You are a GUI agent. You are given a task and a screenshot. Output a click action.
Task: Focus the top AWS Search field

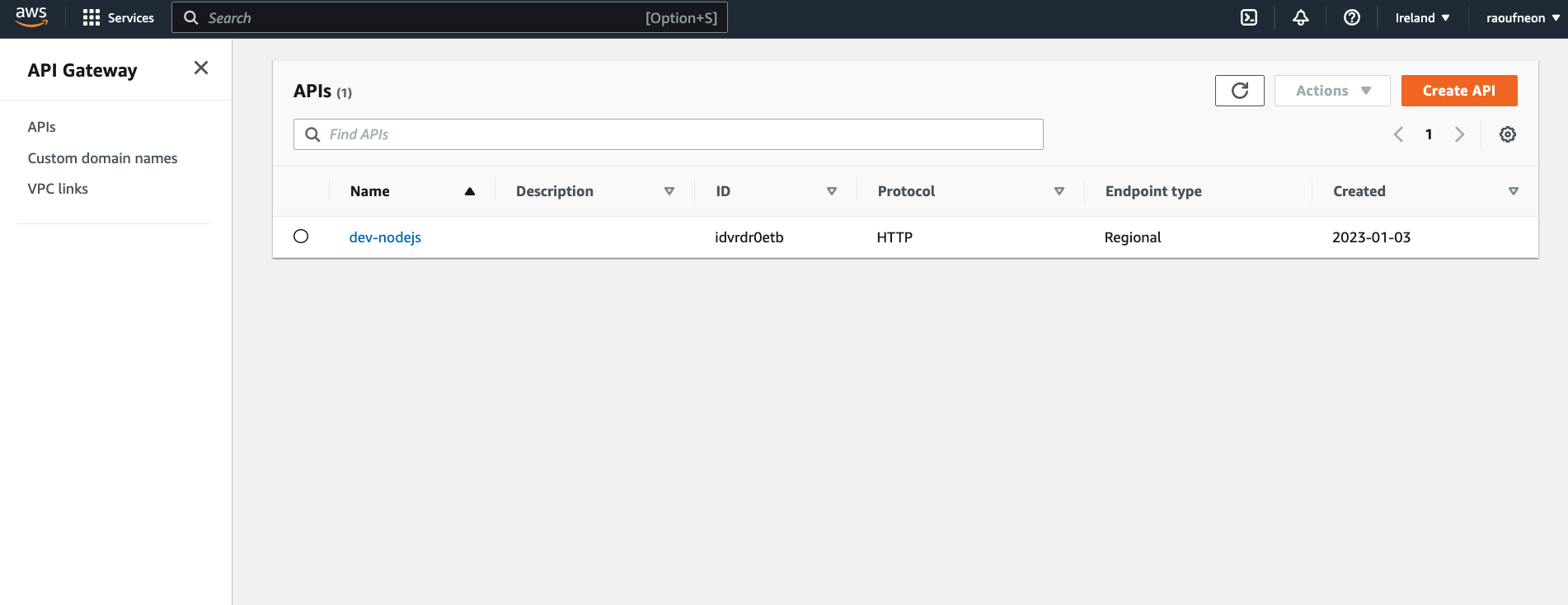449,17
